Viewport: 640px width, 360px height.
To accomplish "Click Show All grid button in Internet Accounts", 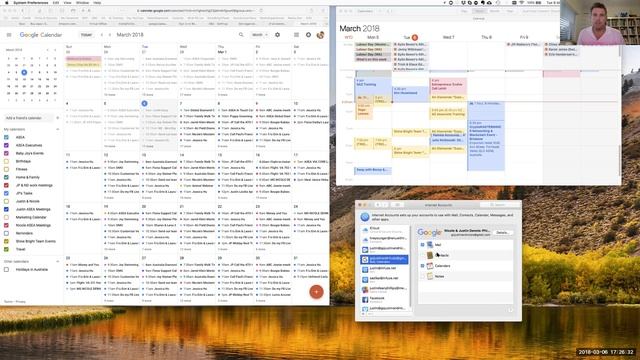I will pyautogui.click(x=397, y=205).
